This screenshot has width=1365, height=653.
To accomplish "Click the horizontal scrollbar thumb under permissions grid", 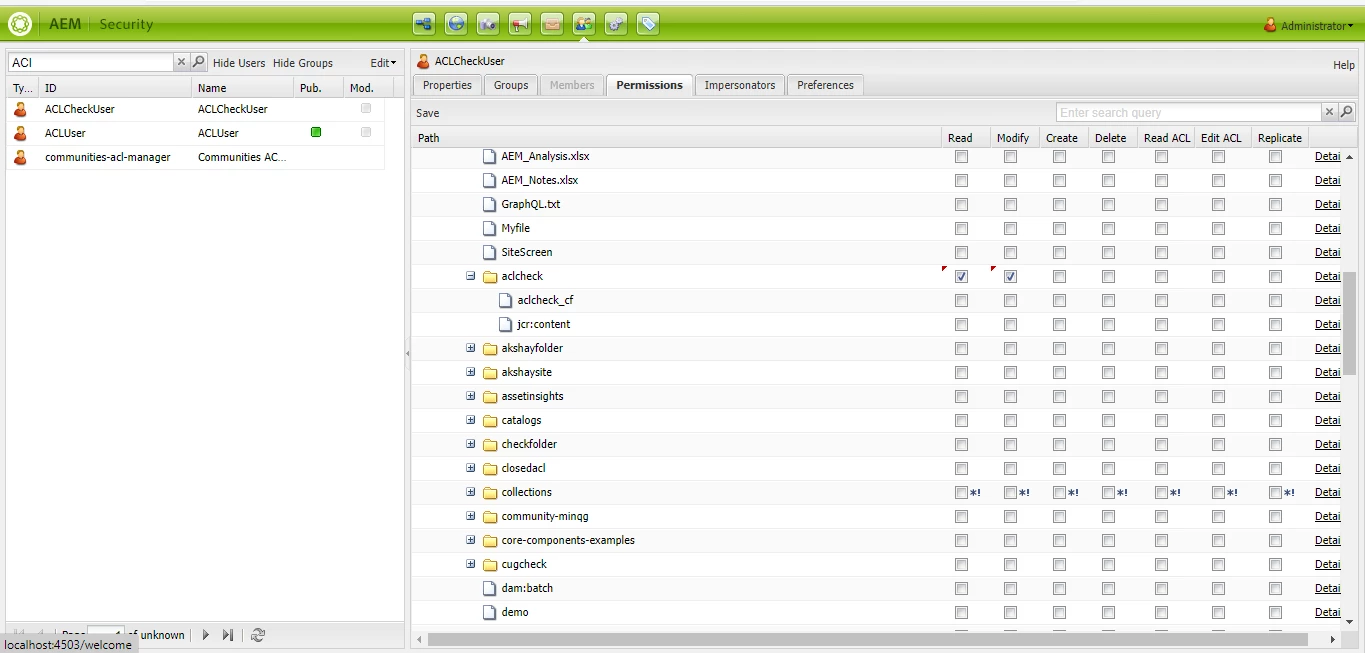I will coord(867,639).
